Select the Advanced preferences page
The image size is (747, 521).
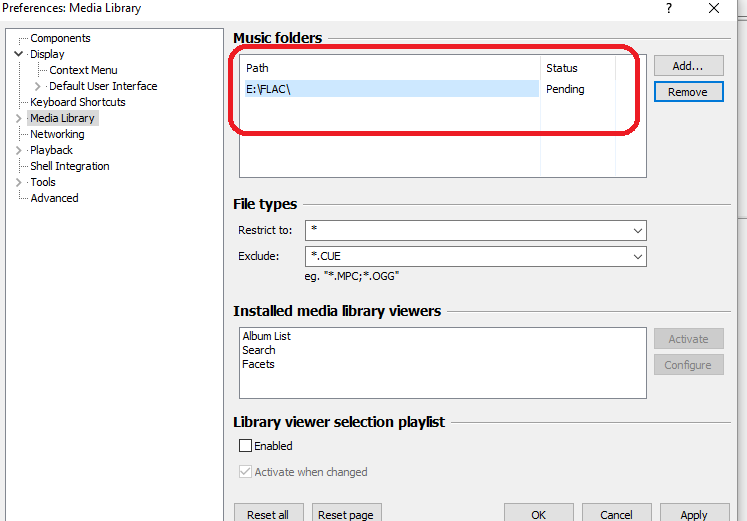[x=54, y=198]
